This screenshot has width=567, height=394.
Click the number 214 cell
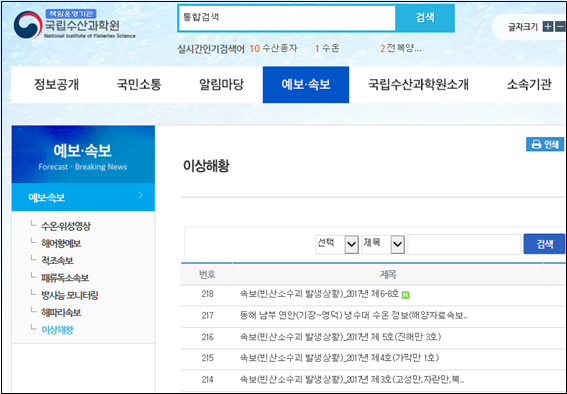[207, 380]
